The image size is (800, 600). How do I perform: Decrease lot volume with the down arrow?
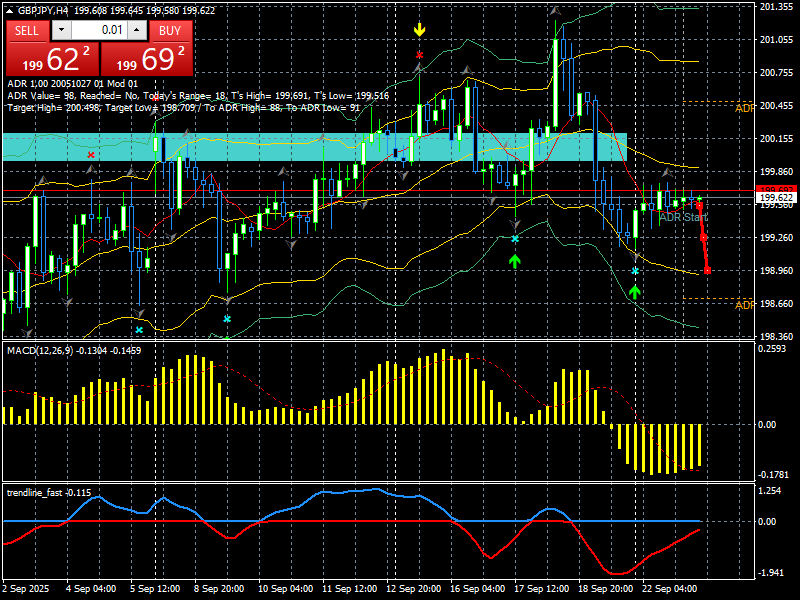click(x=62, y=31)
